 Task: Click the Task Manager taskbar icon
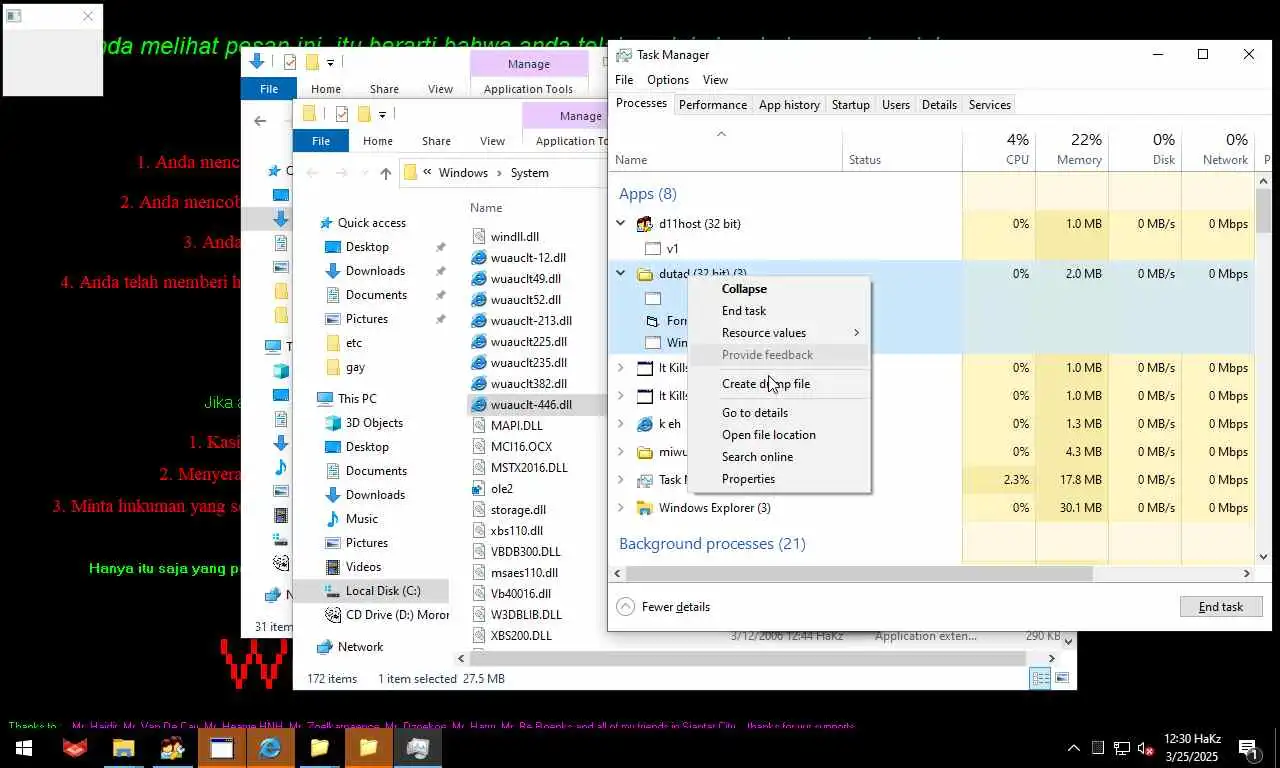tap(418, 747)
